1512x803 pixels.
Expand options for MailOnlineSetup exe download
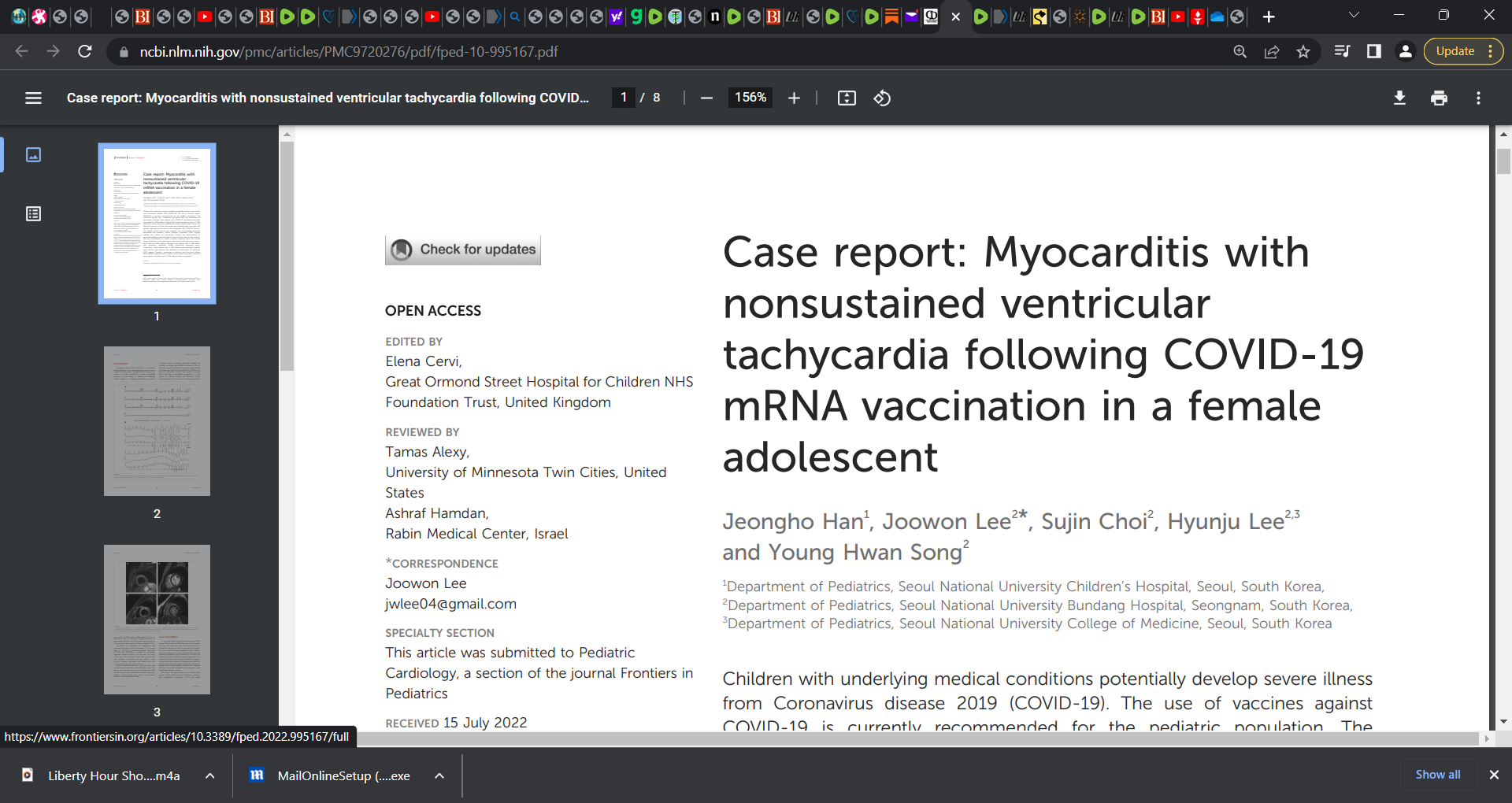pyautogui.click(x=439, y=775)
